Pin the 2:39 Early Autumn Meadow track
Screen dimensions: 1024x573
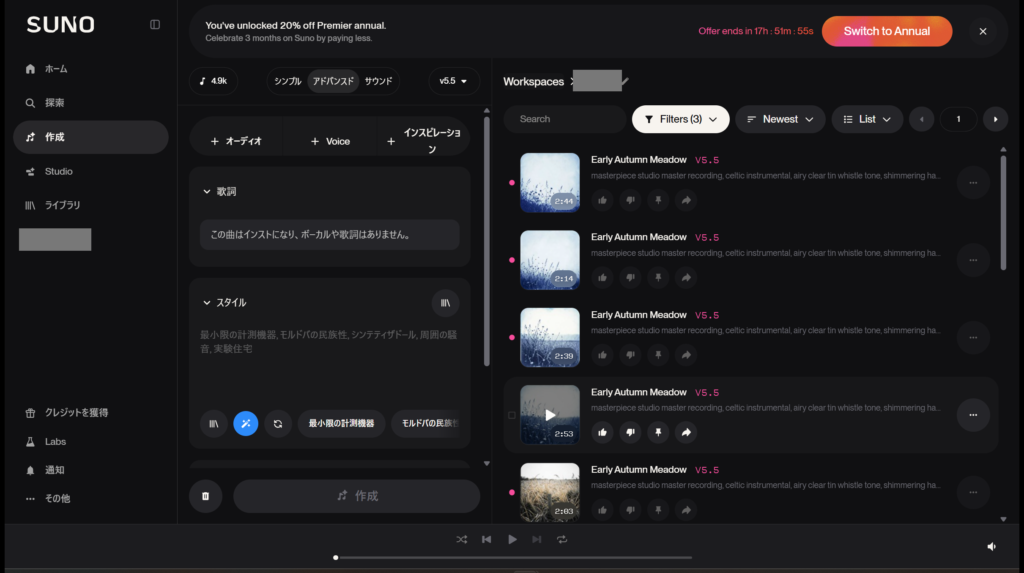click(658, 355)
